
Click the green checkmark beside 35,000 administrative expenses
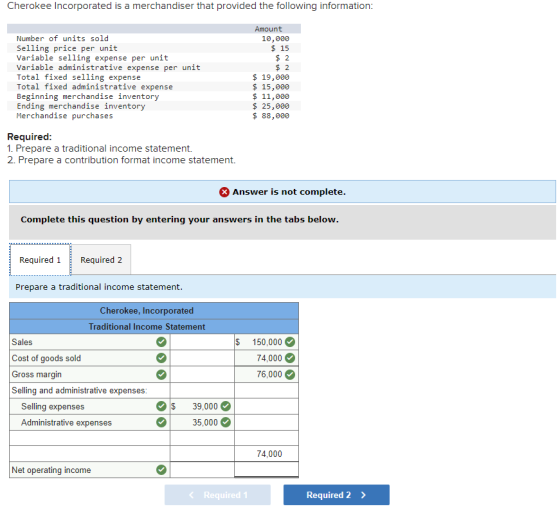(225, 422)
